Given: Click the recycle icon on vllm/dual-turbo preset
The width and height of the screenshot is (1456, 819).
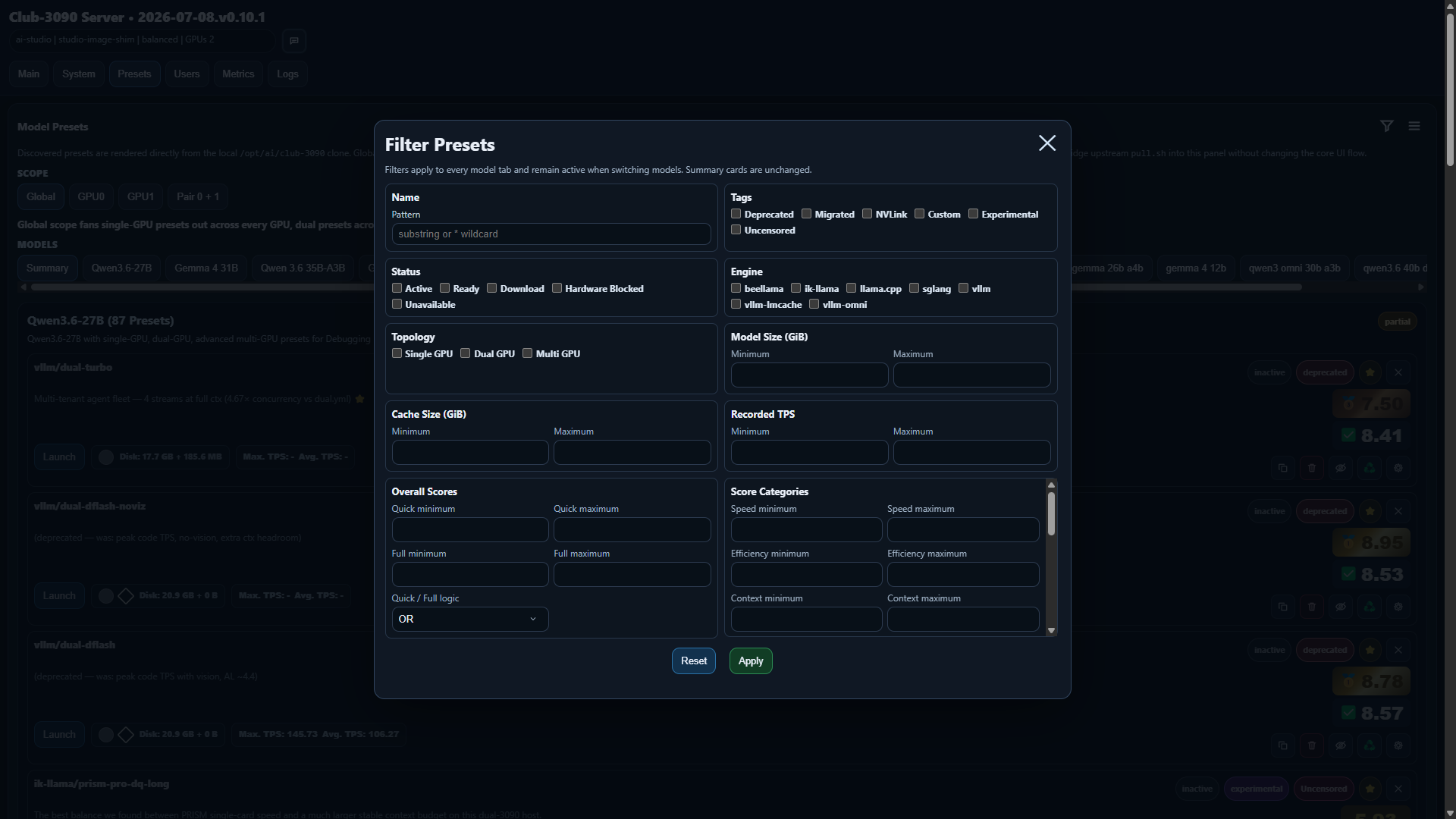Looking at the screenshot, I should (1370, 468).
